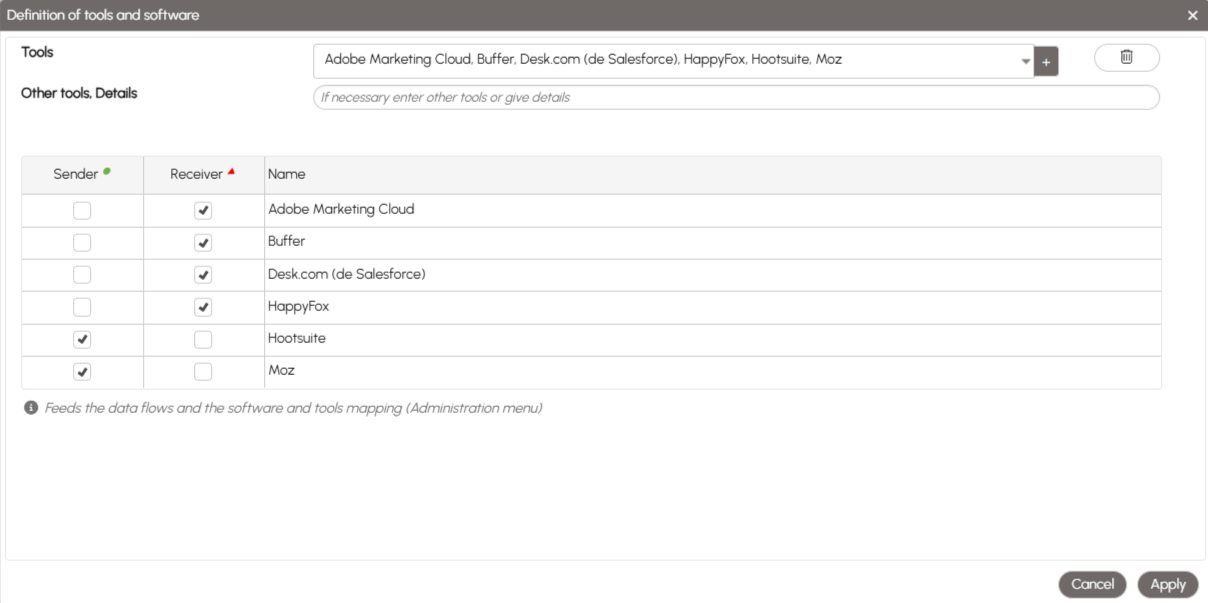1208x603 pixels.
Task: Click the Sender column header
Action: [82, 174]
